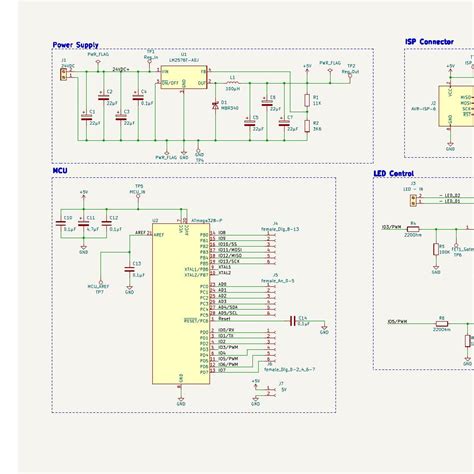Image resolution: width=474 pixels, height=474 pixels.
Task: Select the D1 MBR340 diode symbol
Action: point(215,105)
